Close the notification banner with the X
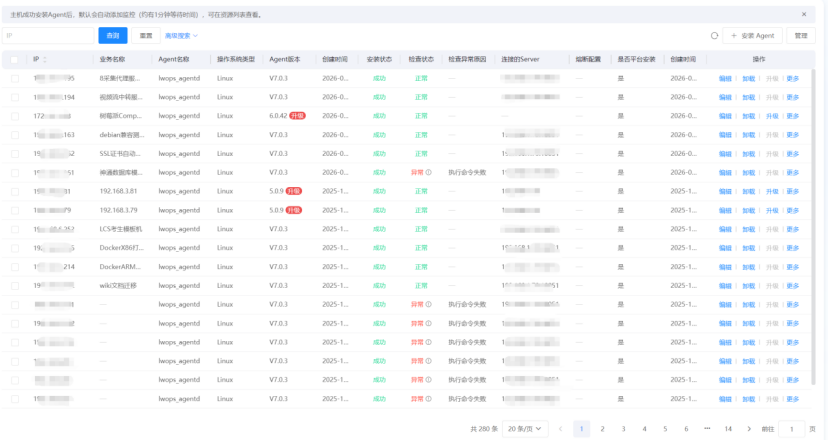 804,14
